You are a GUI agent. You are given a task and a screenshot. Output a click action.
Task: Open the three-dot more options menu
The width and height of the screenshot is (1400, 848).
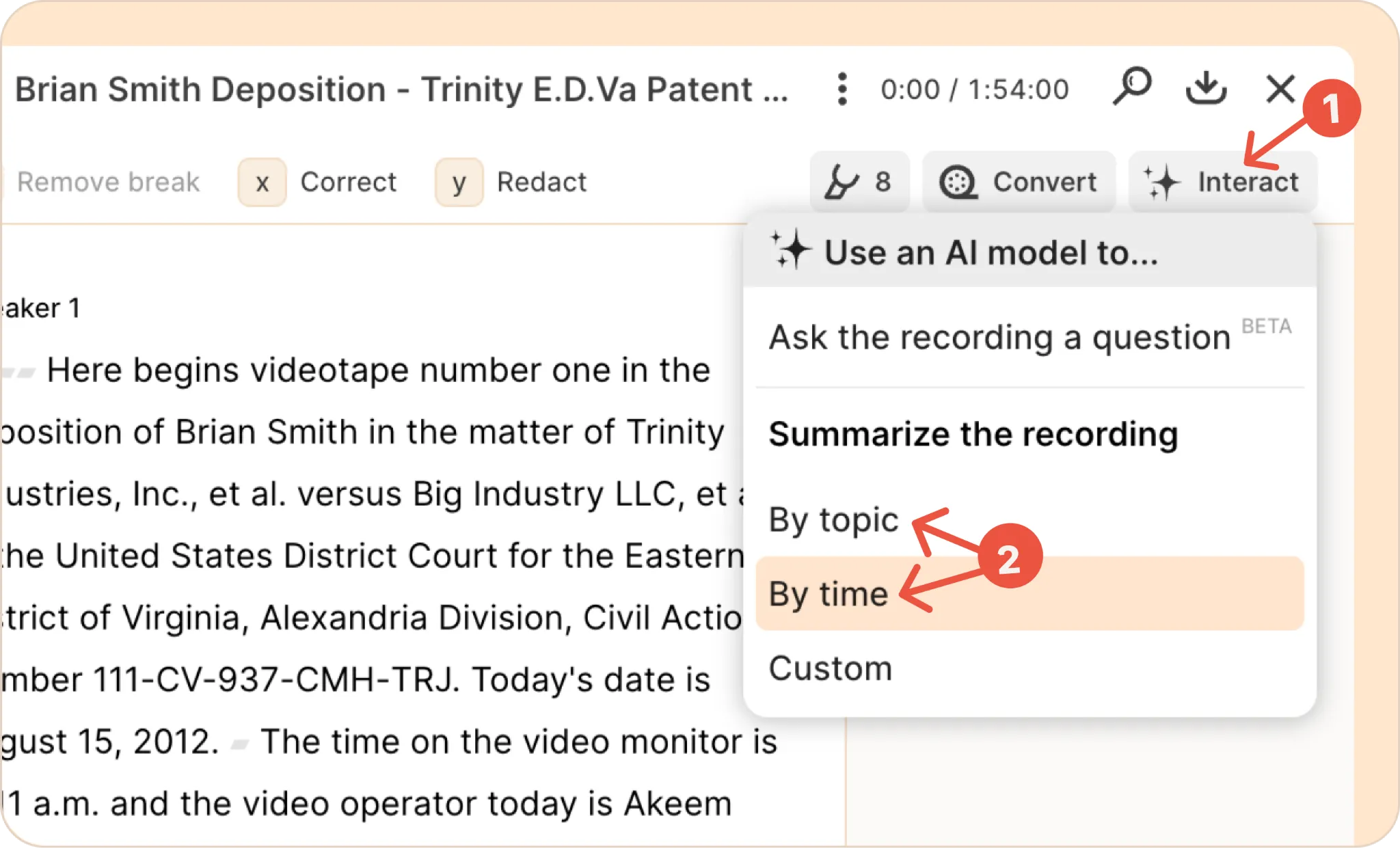[x=842, y=90]
